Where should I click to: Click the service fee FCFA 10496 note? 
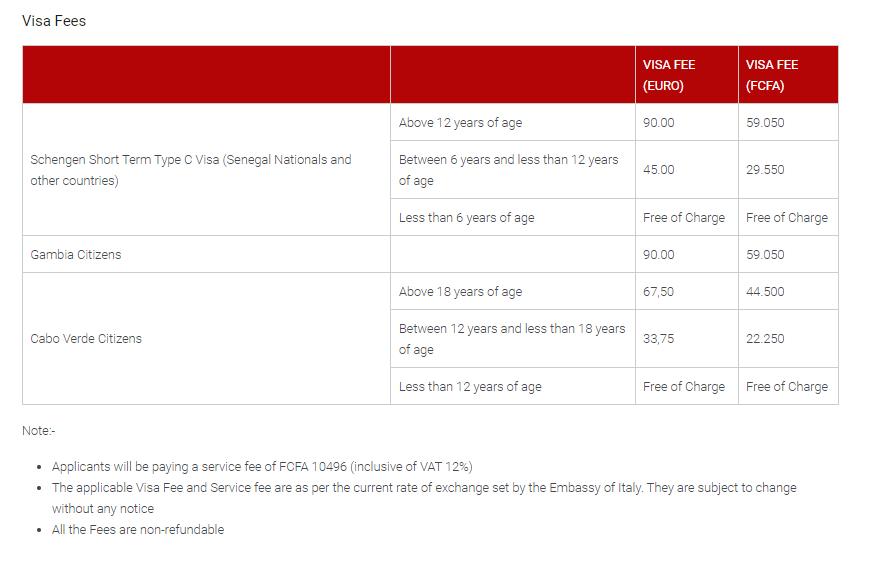coord(262,467)
